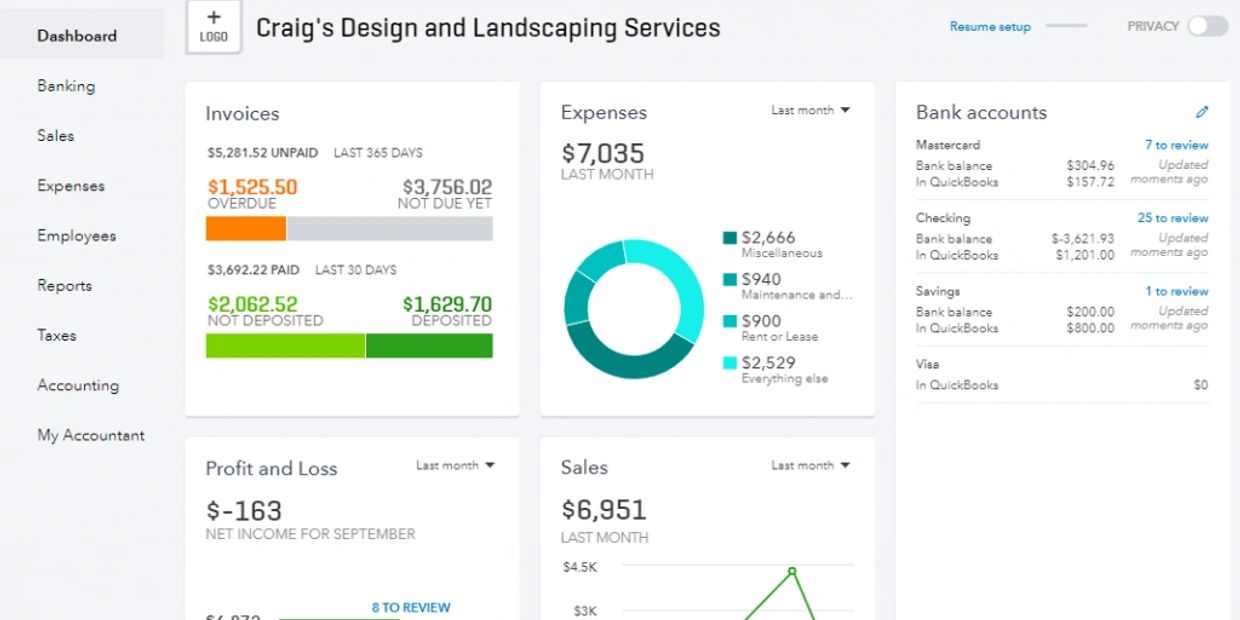Click Savings 1 to review link
Viewport: 1240px width, 620px height.
[x=1176, y=291]
